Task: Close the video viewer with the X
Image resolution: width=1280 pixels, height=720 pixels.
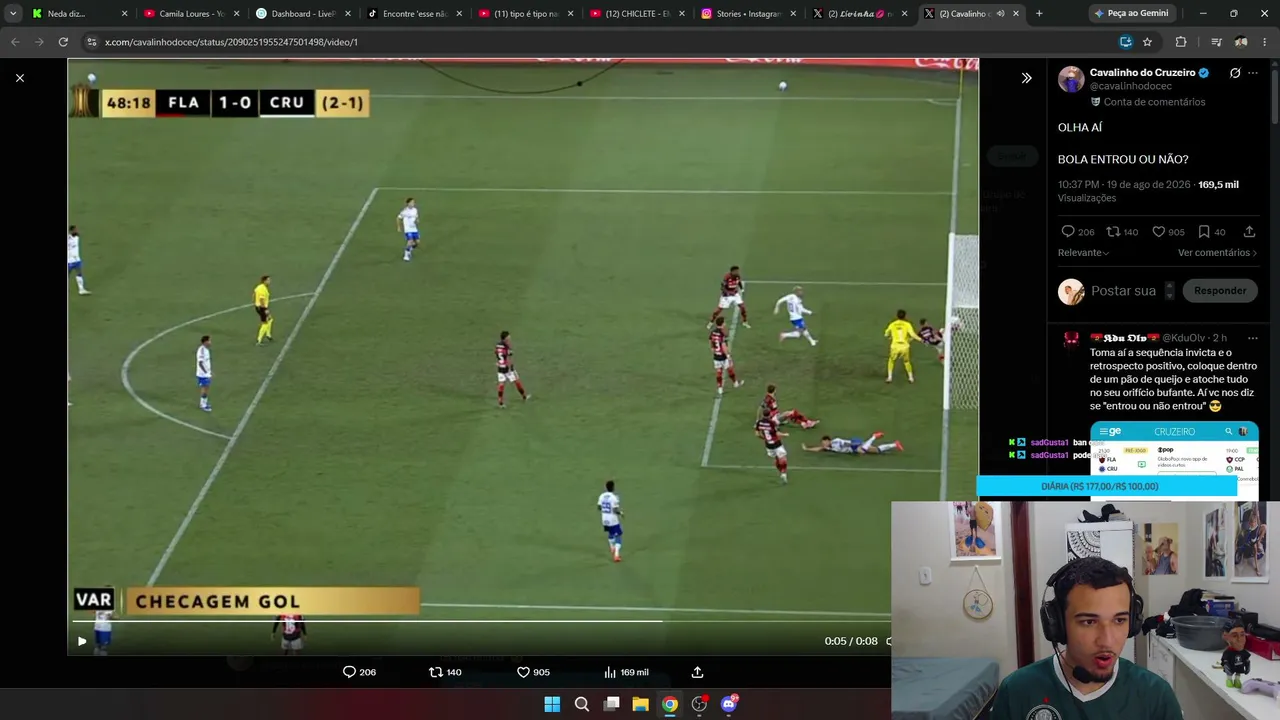Action: tap(19, 78)
